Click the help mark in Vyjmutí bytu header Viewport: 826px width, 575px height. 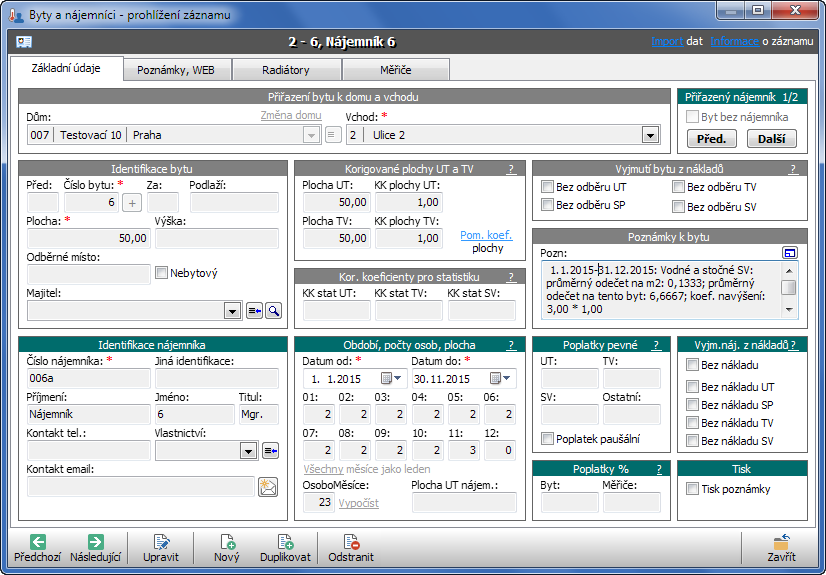[793, 169]
